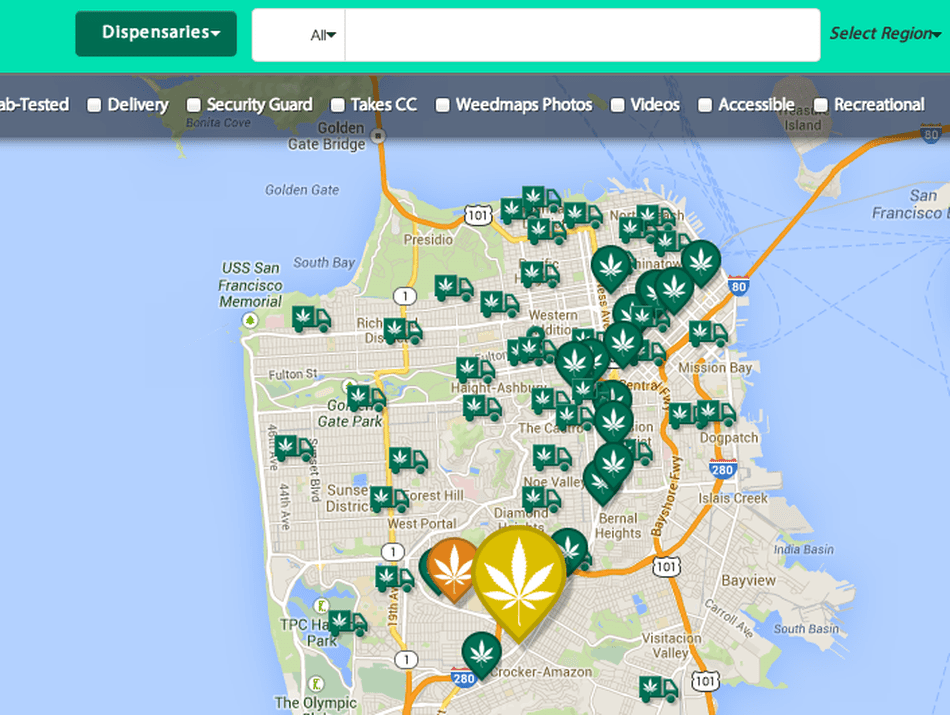Select delivery truck marker near TPC Harding Park
The image size is (950, 715).
pos(347,623)
